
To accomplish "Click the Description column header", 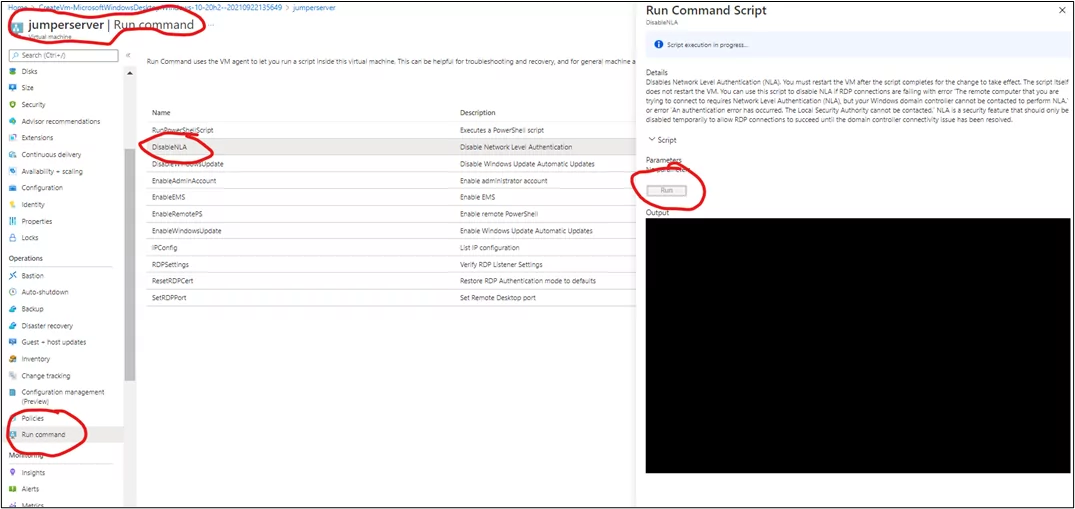I will click(x=477, y=113).
